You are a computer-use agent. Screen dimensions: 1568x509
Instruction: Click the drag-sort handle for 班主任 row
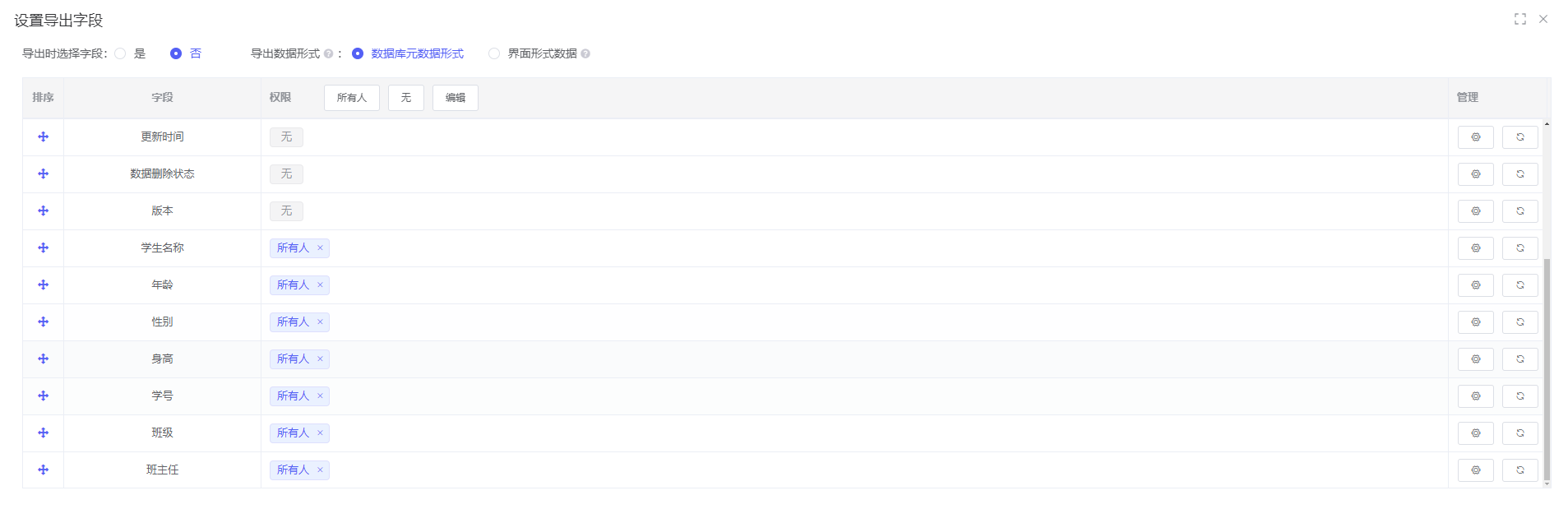(43, 470)
